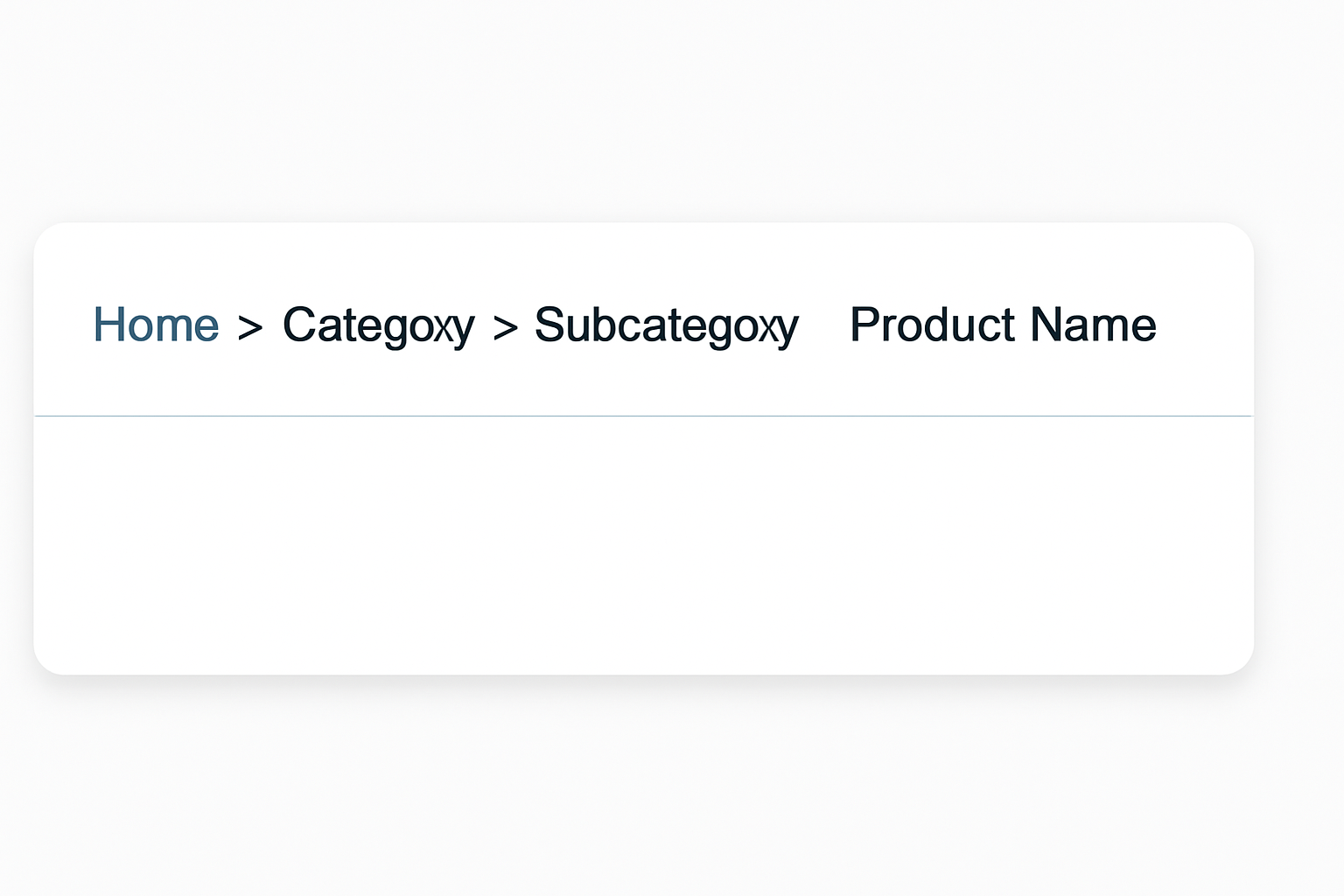Click the capital C of Category
The width and height of the screenshot is (1344, 896).
pos(297,325)
